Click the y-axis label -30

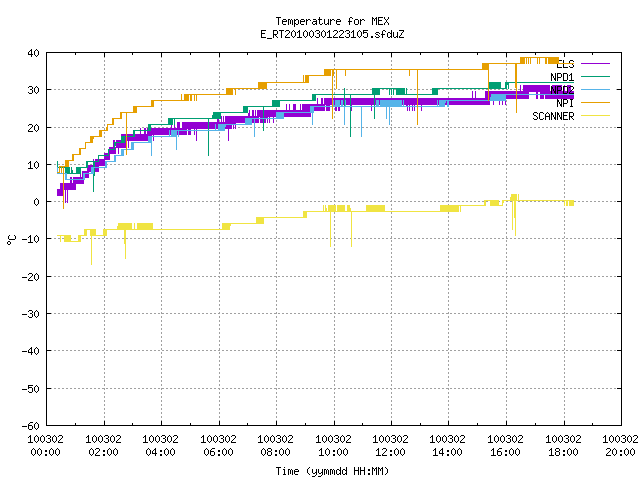[x=31, y=314]
